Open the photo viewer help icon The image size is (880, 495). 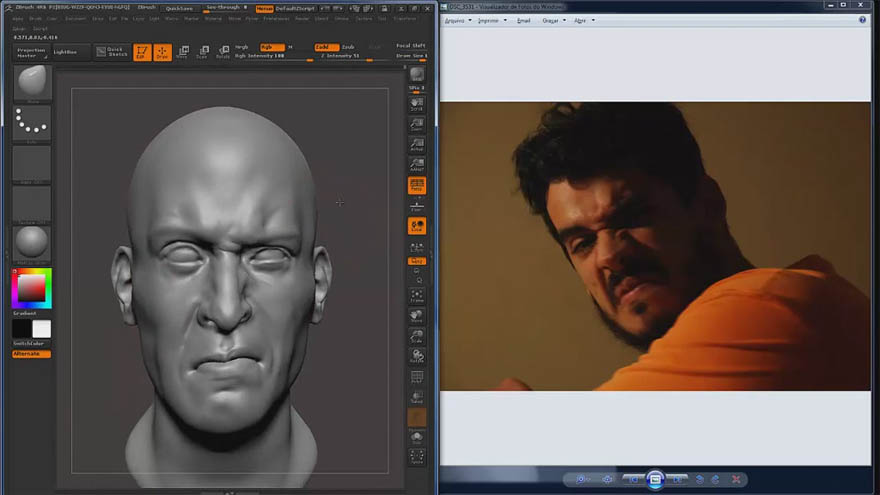862,20
